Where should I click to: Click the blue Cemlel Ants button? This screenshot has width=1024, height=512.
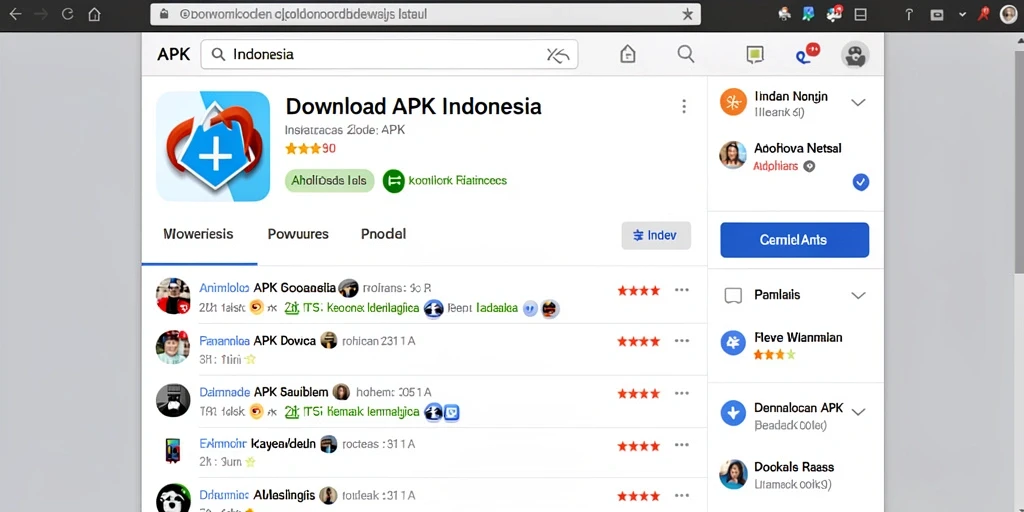point(794,240)
